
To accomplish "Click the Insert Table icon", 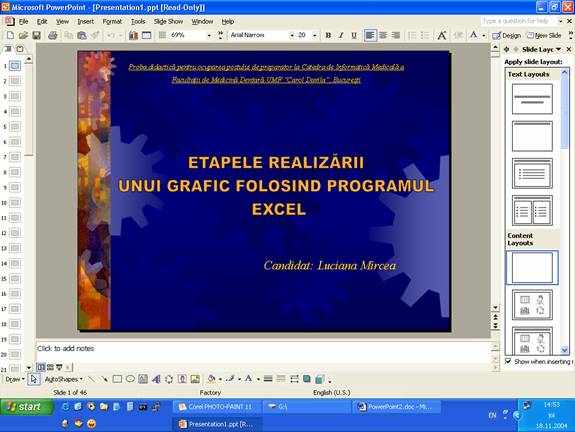I will (x=147, y=35).
